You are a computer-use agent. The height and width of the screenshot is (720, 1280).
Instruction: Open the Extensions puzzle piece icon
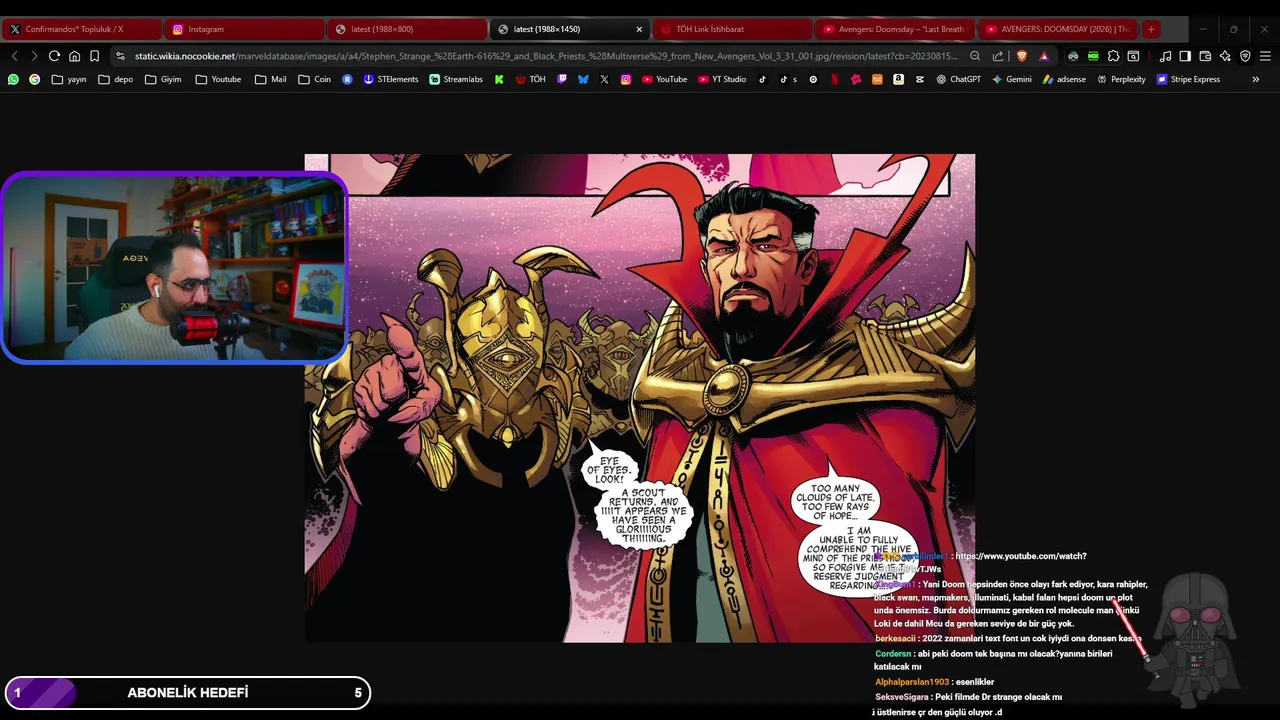(1113, 56)
